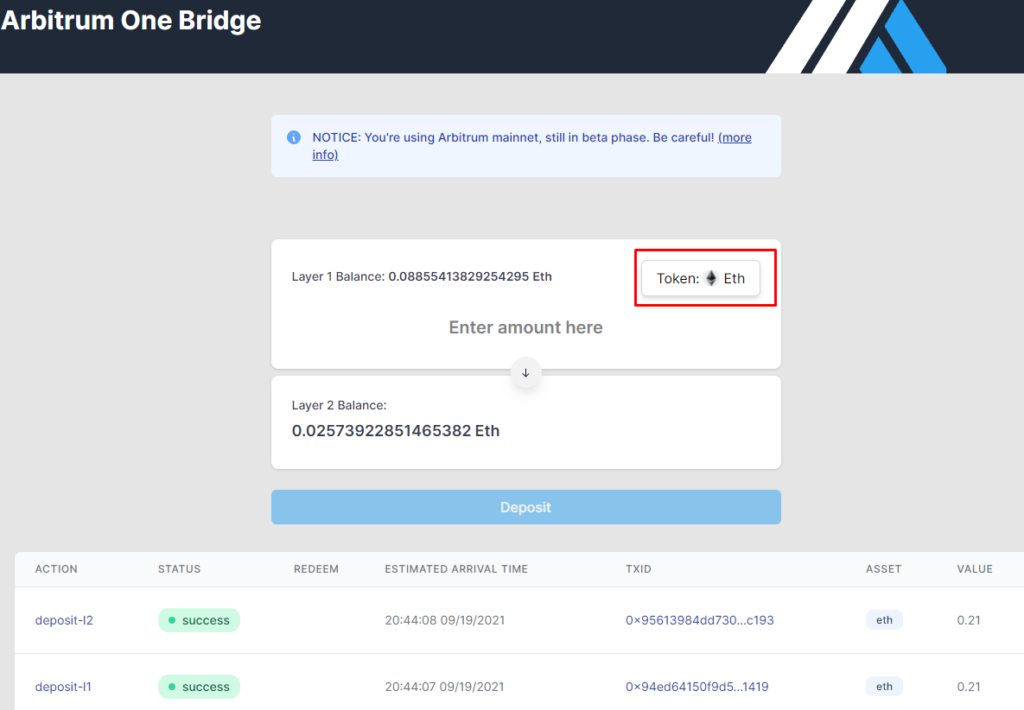Screen dimensions: 1024x710
Task: Click the Ethereum diamond logo next to Eth
Action: [x=711, y=278]
